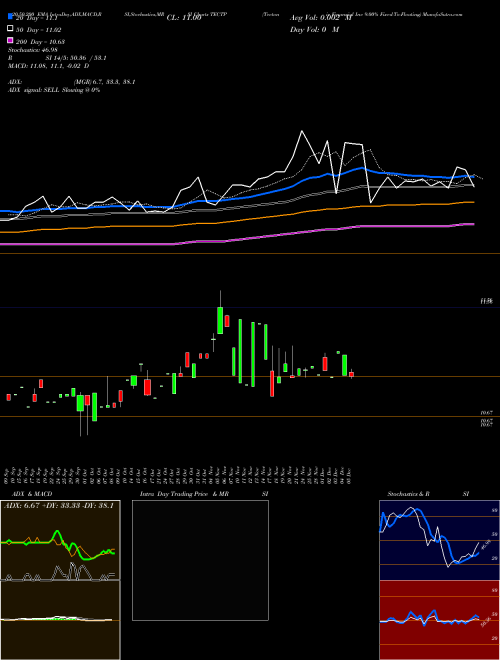Screen dimensions: 500x660
Task: Click the 'CL: 11.00' closing price label
Action: [184, 18]
